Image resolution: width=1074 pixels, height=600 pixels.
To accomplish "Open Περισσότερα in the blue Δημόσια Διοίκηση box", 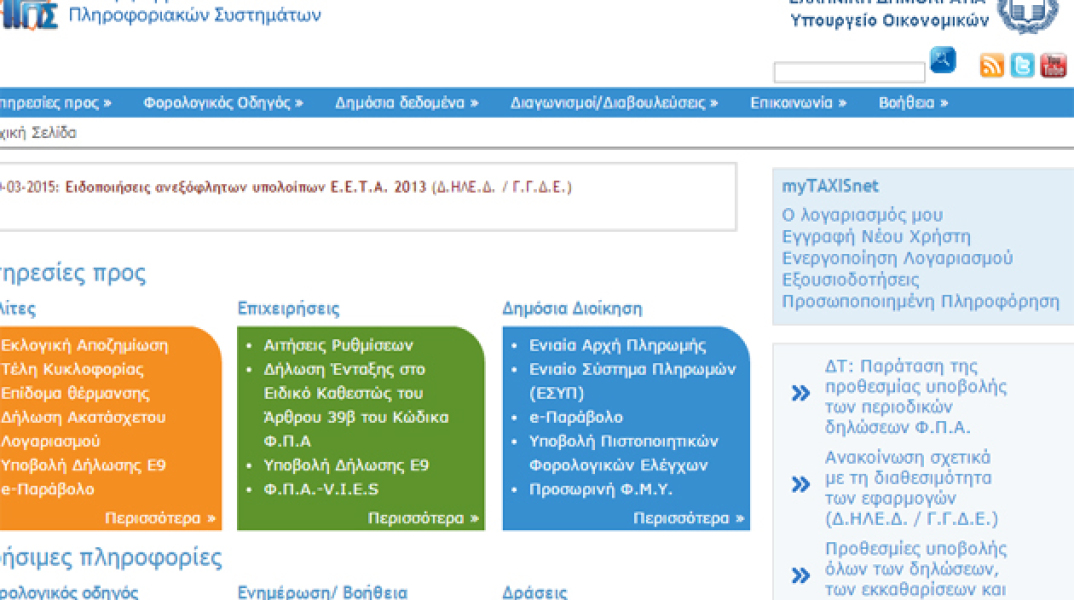I will 688,518.
